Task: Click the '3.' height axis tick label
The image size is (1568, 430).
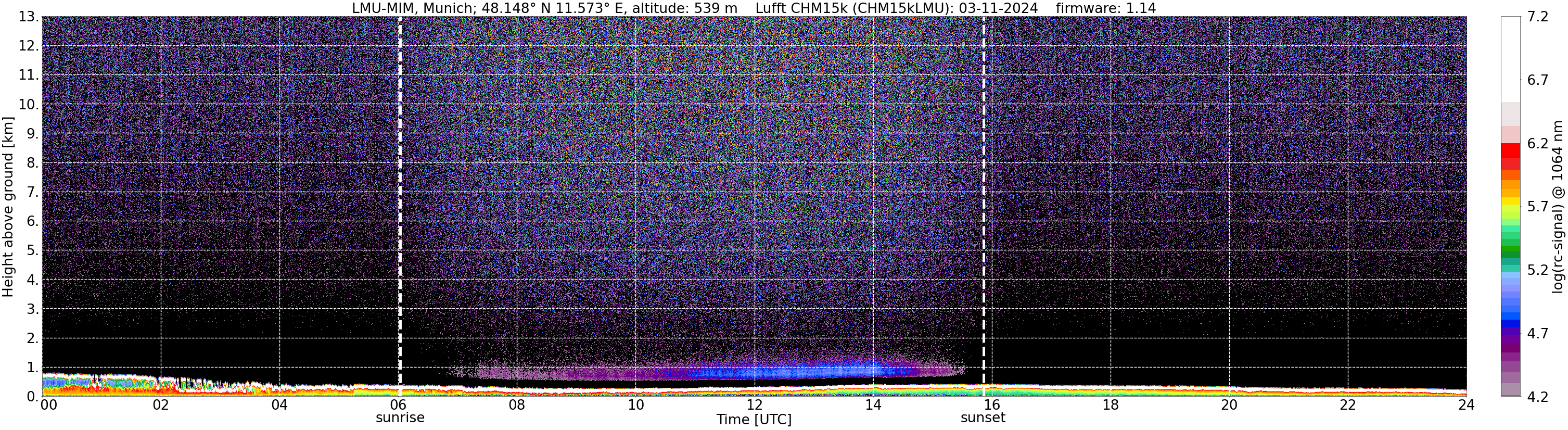Action: (x=33, y=309)
